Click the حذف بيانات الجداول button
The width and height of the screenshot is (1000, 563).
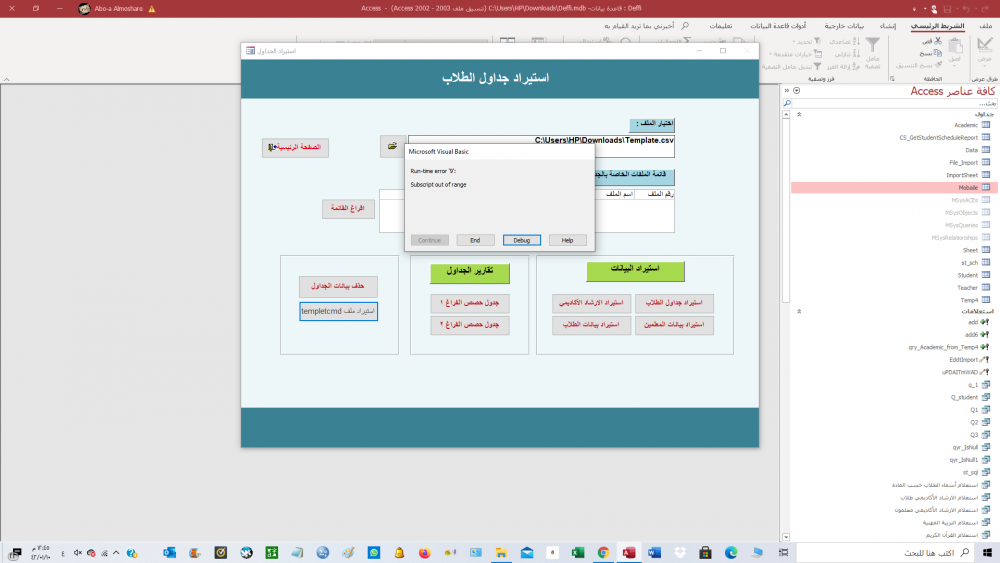tap(338, 286)
